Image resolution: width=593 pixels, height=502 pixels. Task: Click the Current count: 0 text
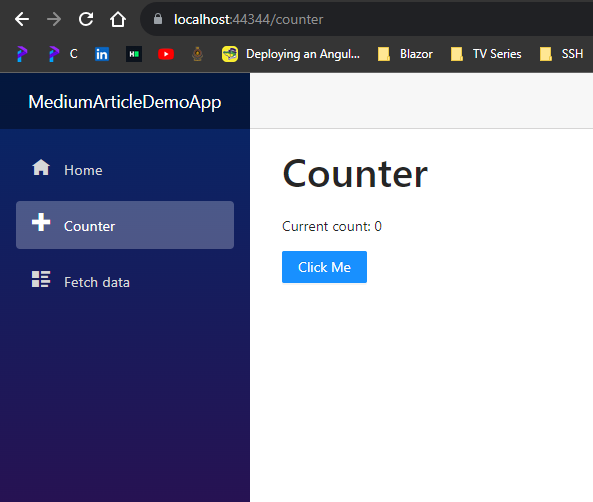click(332, 226)
